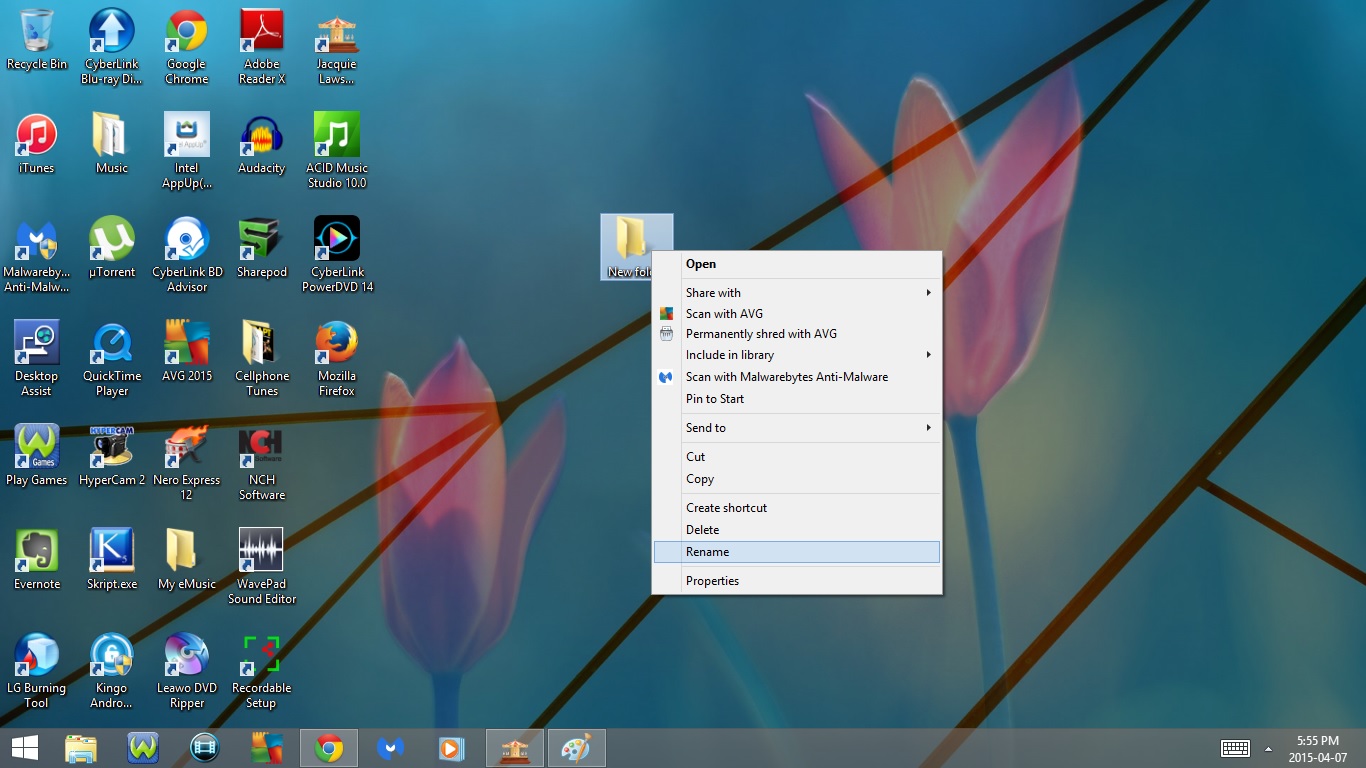
Task: Choose Open in the context menu
Action: click(x=796, y=264)
